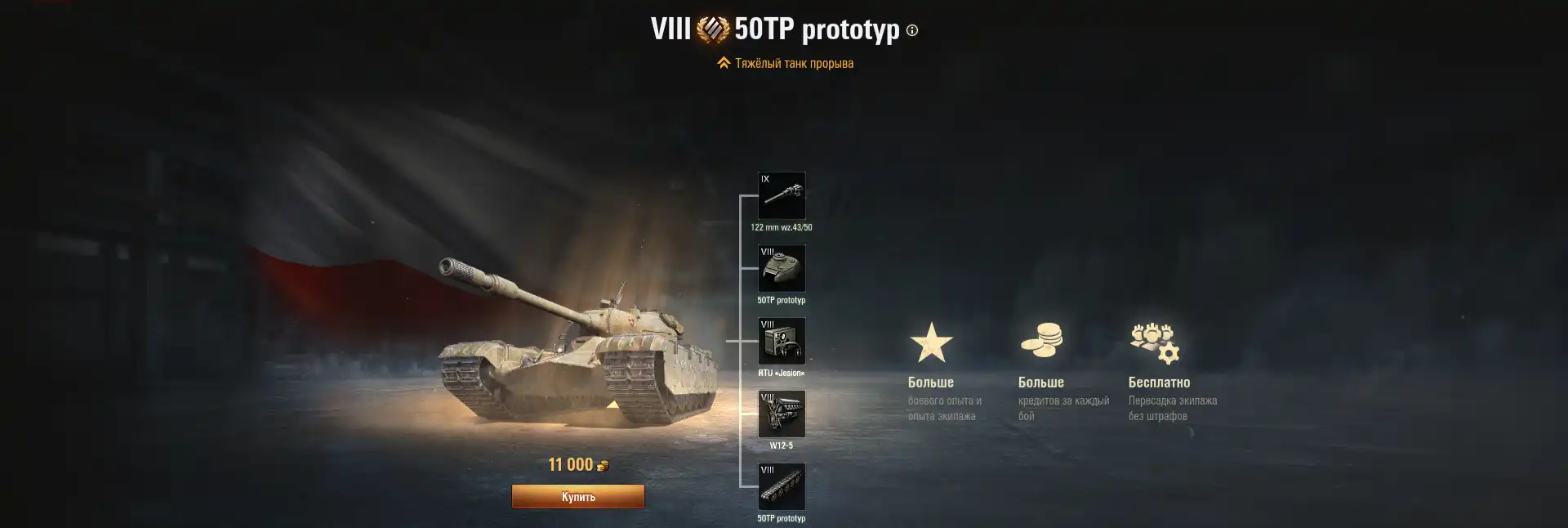Viewport: 1568px width, 528px height.
Task: Select the 122 mm wz.43/50 gun module icon
Action: click(x=782, y=195)
